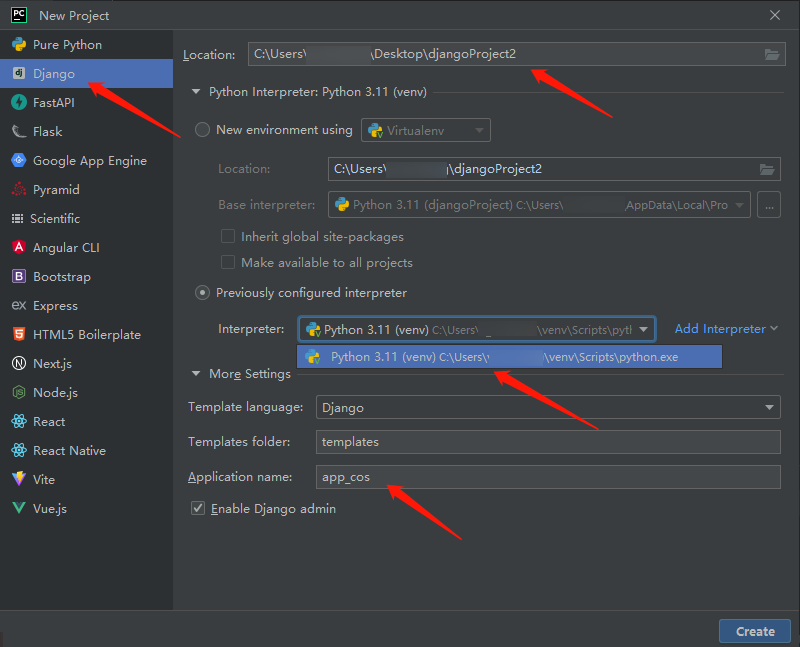800x647 pixels.
Task: Click the Bootstrap B icon
Action: pos(19,277)
